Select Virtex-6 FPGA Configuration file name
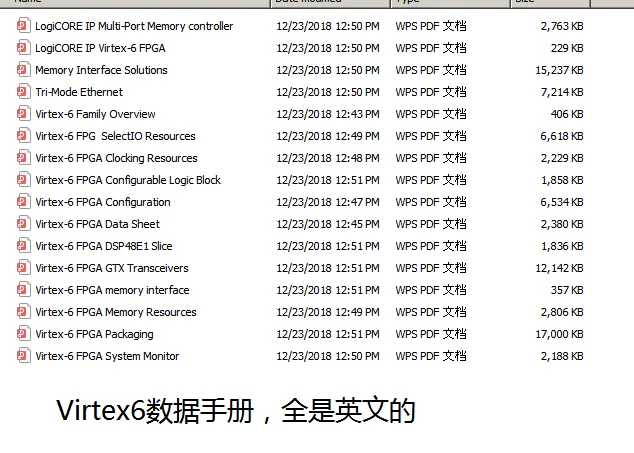 (103, 202)
